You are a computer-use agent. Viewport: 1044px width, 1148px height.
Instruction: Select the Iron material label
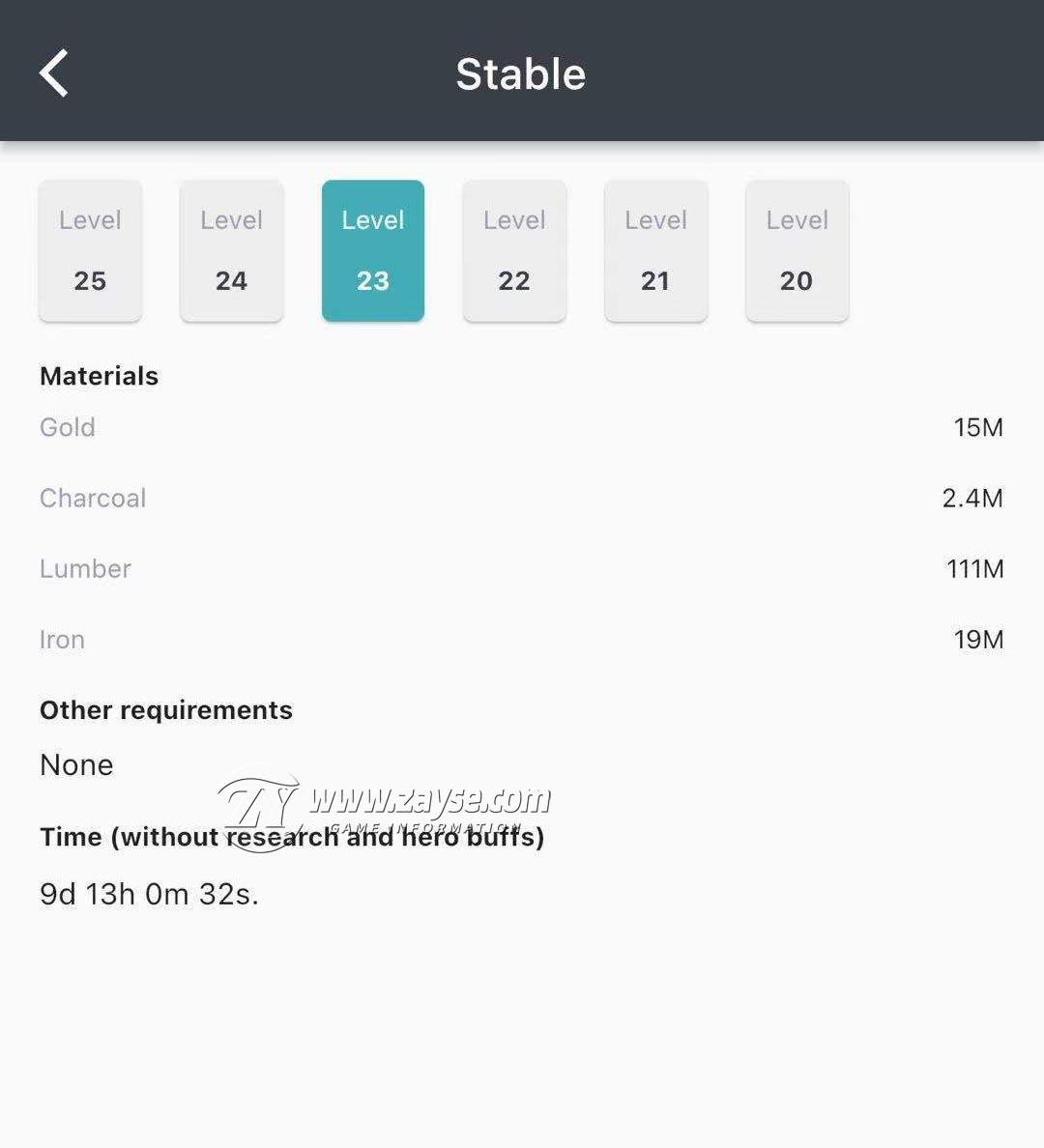tap(62, 639)
